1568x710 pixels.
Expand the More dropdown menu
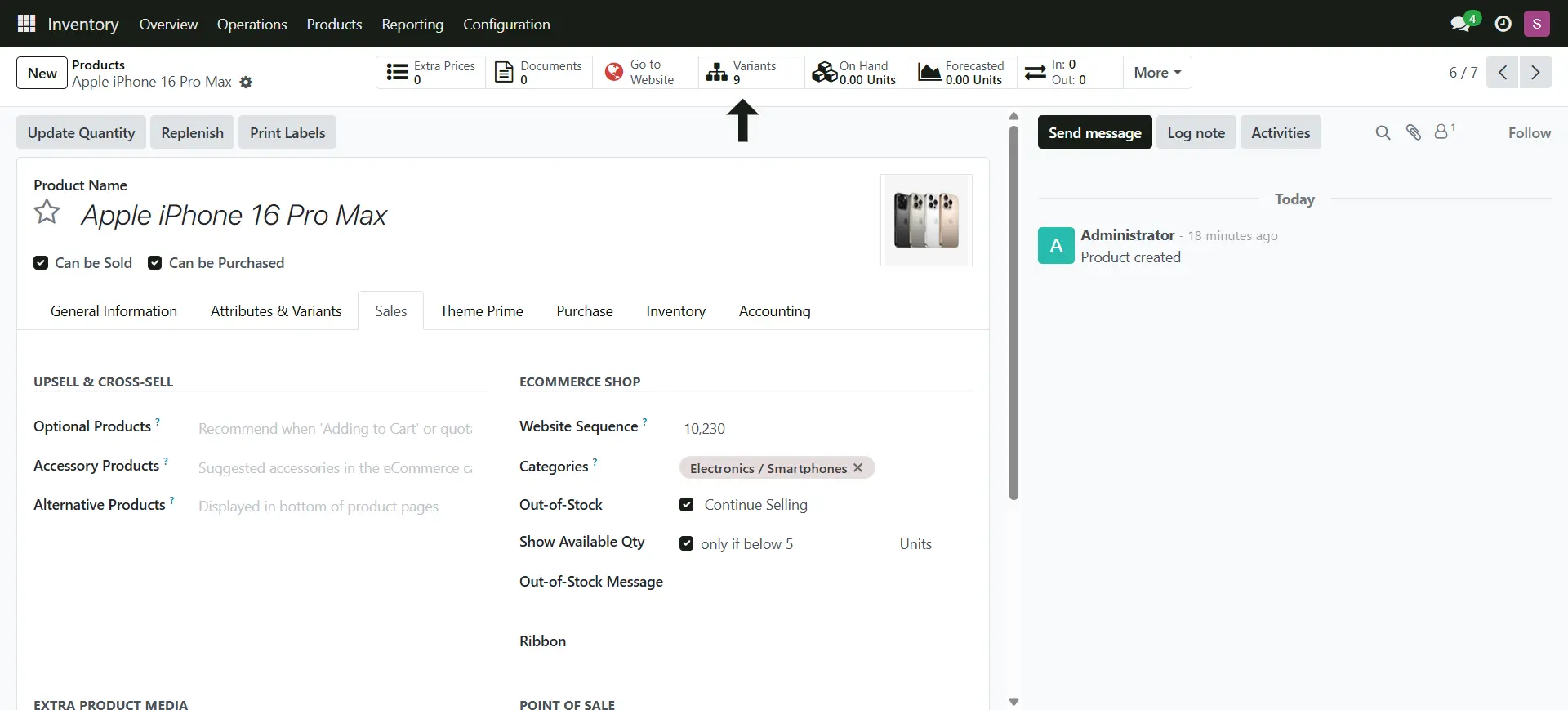point(1157,72)
